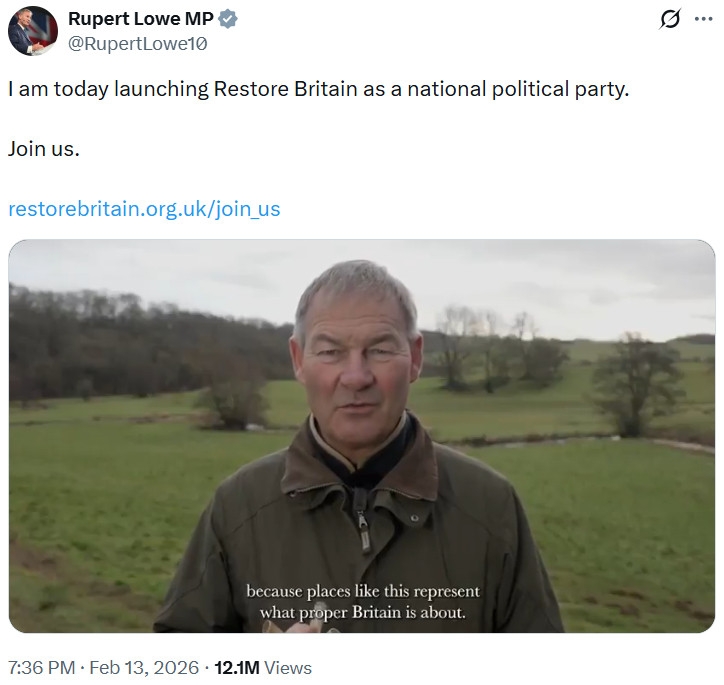Click the blue verified checkmark badge
The image size is (724, 685).
click(229, 19)
